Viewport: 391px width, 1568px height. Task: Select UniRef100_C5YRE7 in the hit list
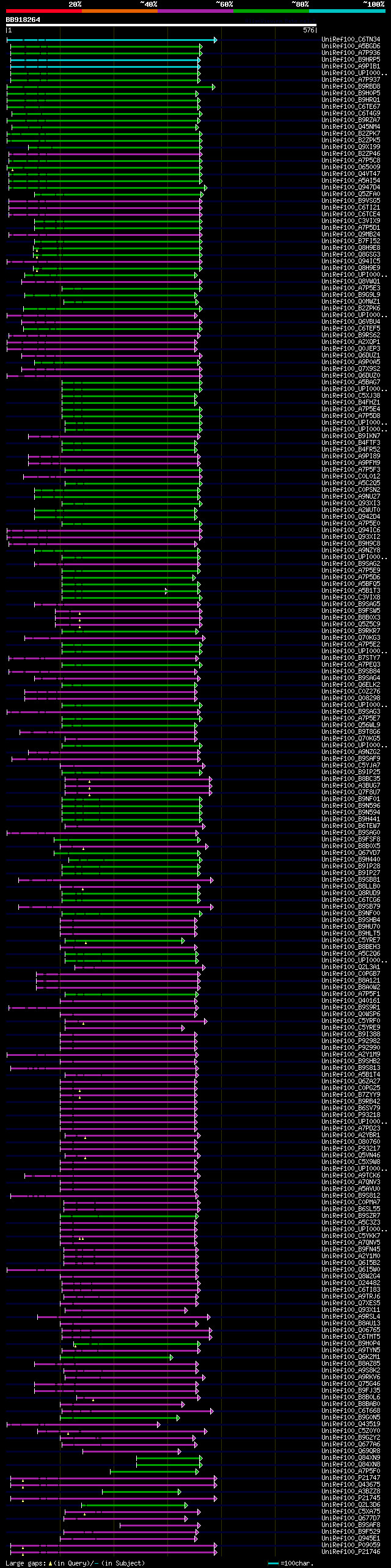351,940
